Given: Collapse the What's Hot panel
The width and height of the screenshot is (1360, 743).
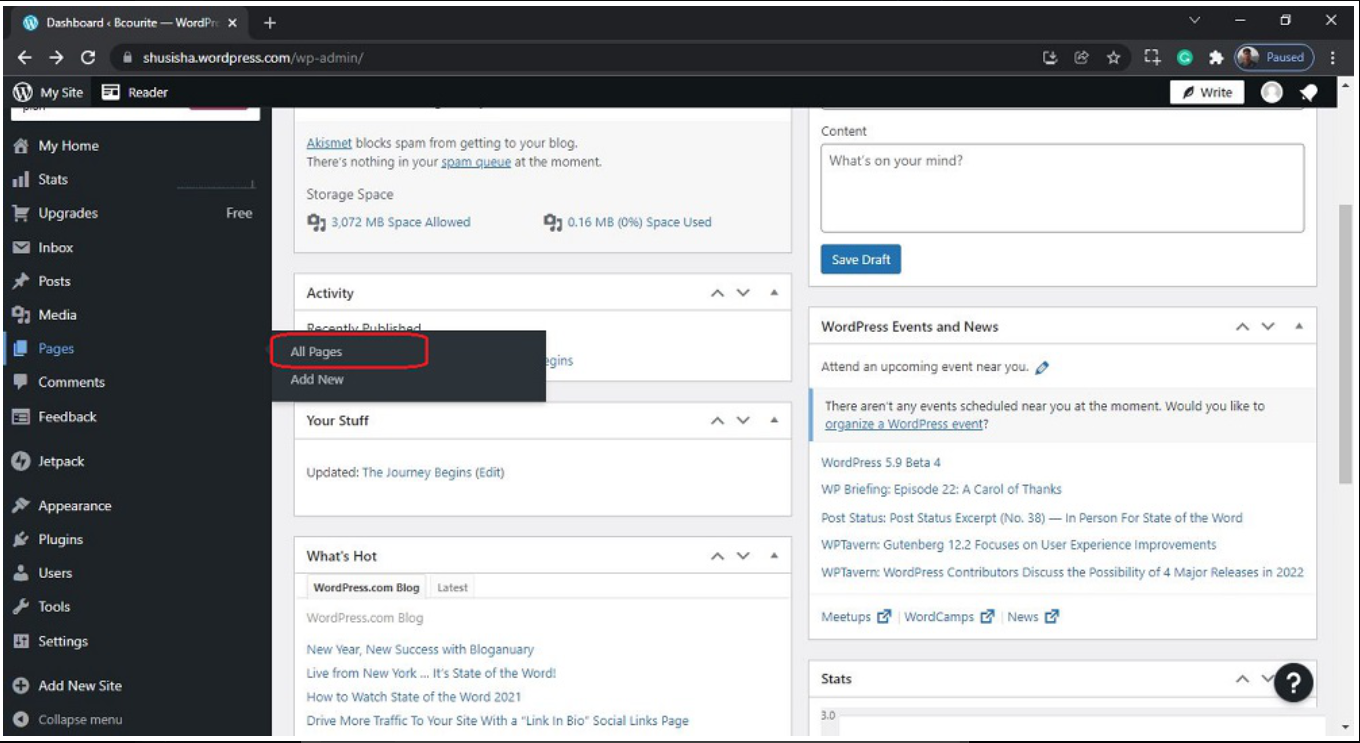Looking at the screenshot, I should click(774, 556).
